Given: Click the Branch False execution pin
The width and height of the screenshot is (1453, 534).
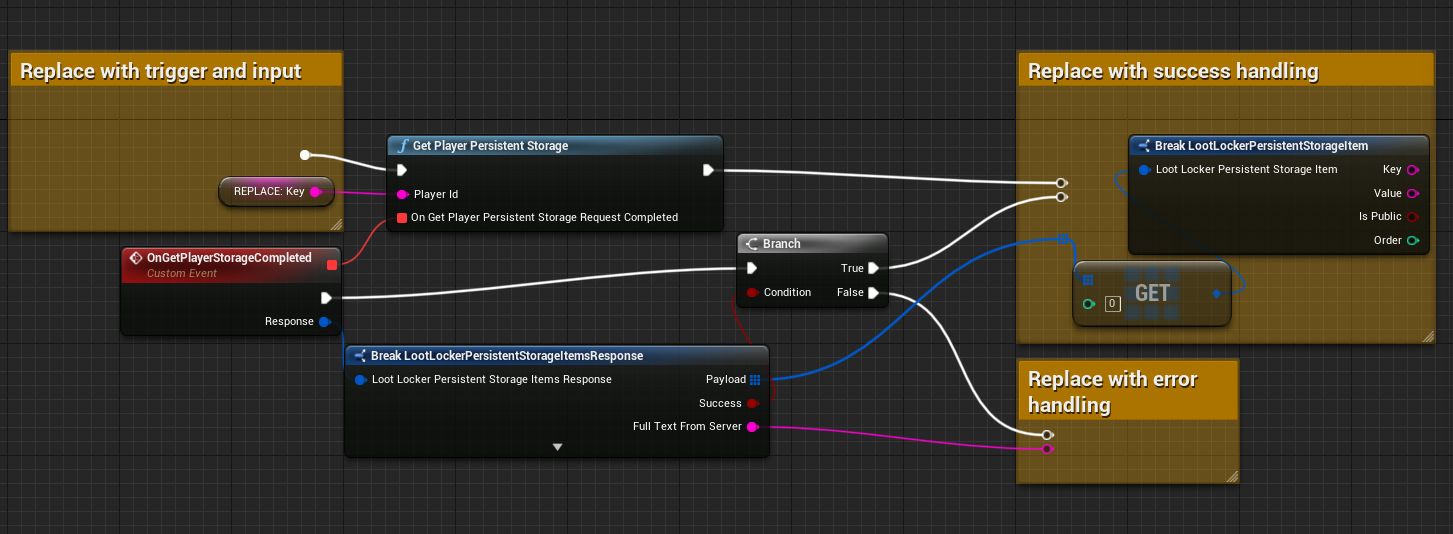Looking at the screenshot, I should click(873, 293).
